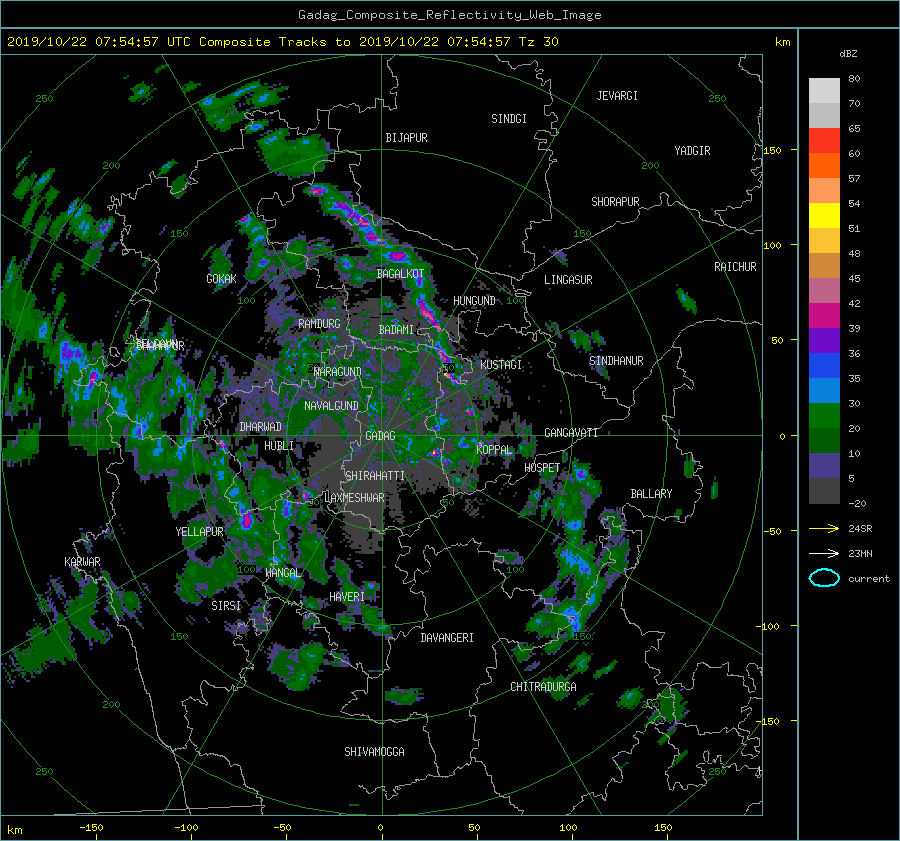
Task: Click the SIRSI city label
Action: coord(226,606)
